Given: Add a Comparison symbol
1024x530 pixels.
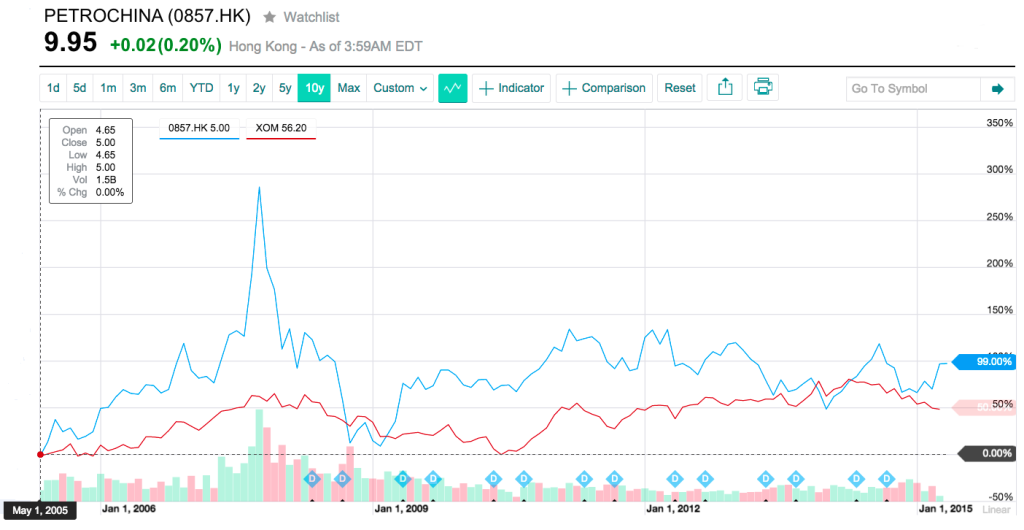Looking at the screenshot, I should tap(604, 88).
